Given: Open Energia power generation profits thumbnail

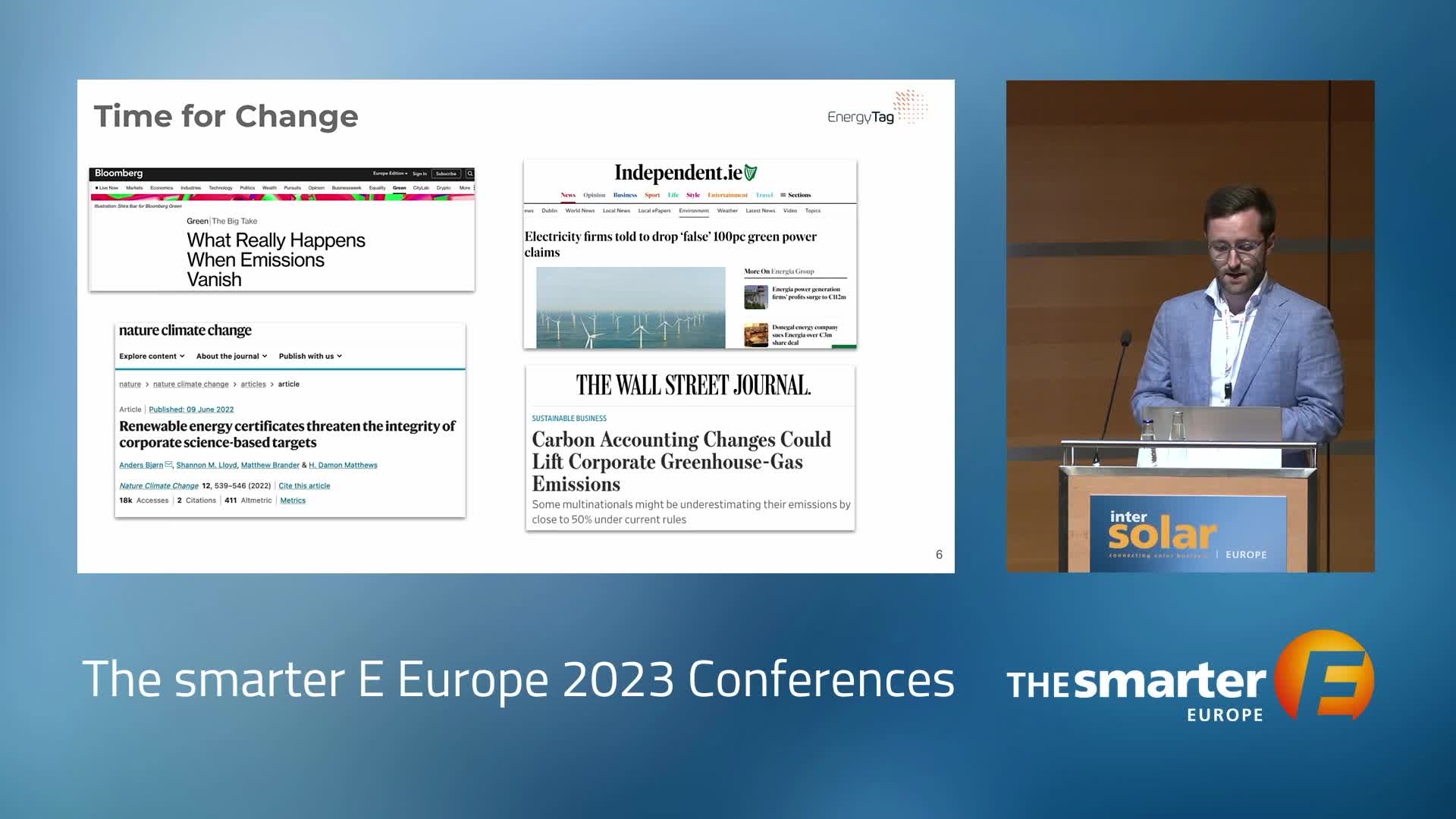Looking at the screenshot, I should pos(756,297).
